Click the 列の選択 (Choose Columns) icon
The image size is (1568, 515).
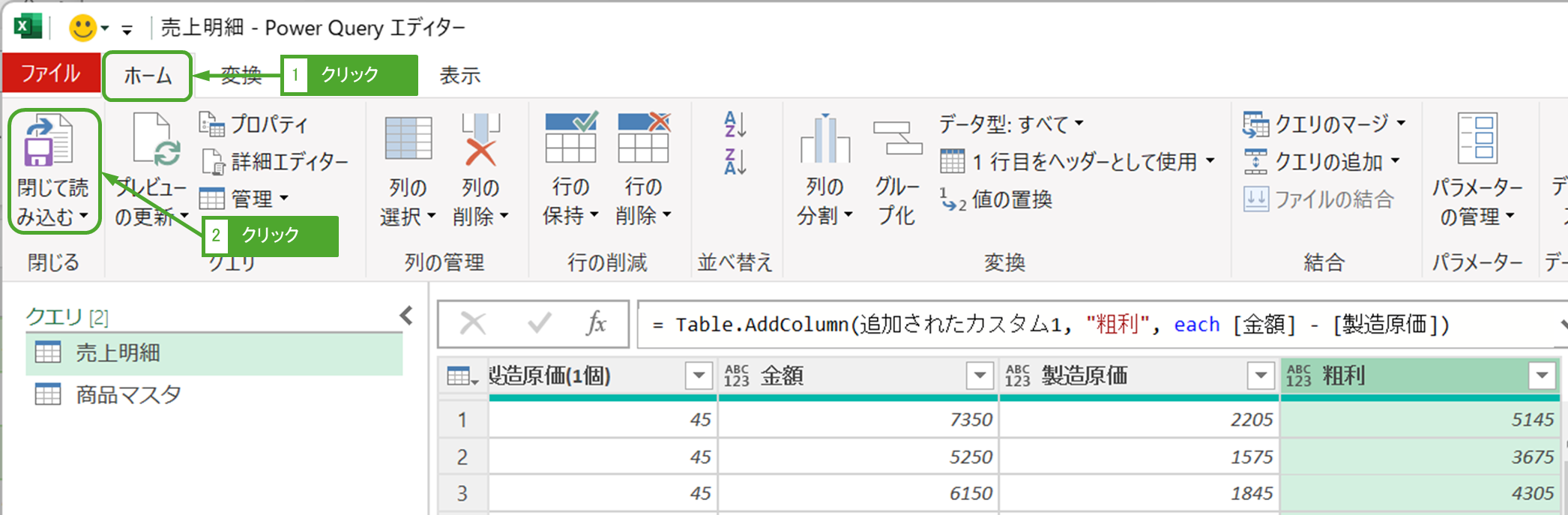[x=408, y=140]
